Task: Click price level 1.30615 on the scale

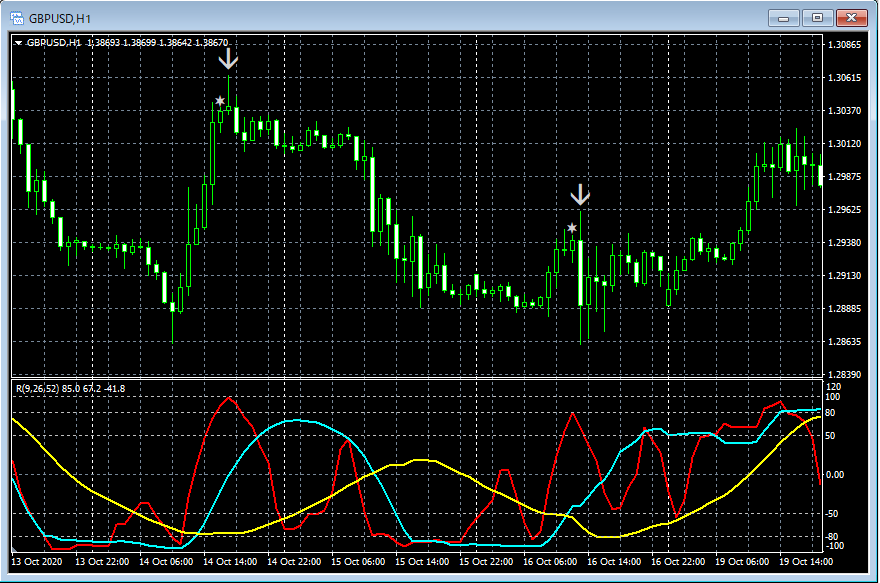Action: coord(845,77)
